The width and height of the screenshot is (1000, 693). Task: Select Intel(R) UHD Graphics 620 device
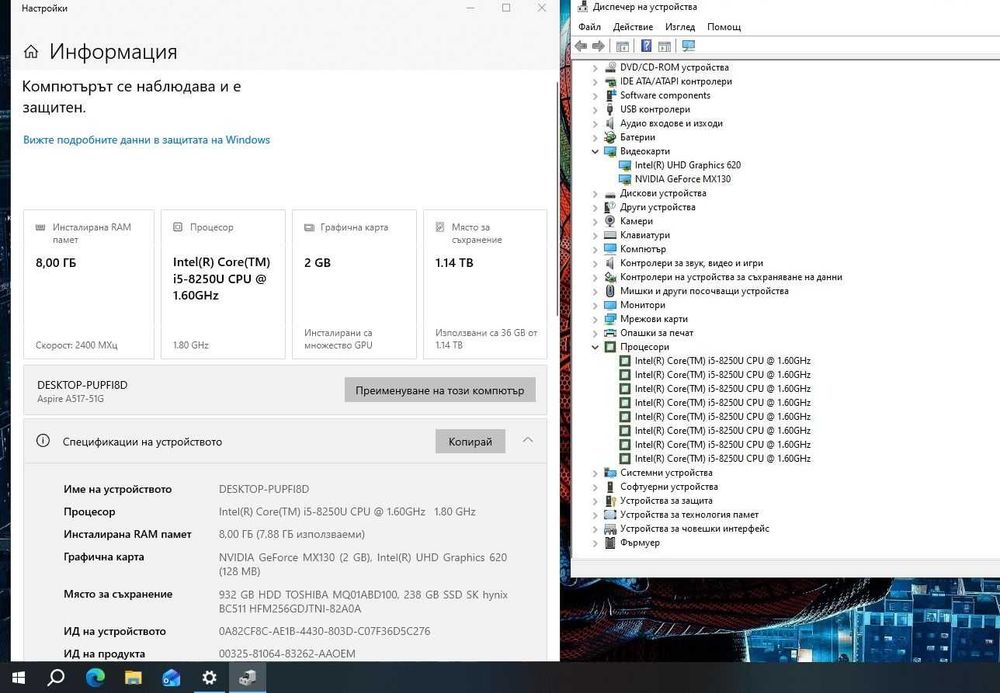[688, 165]
